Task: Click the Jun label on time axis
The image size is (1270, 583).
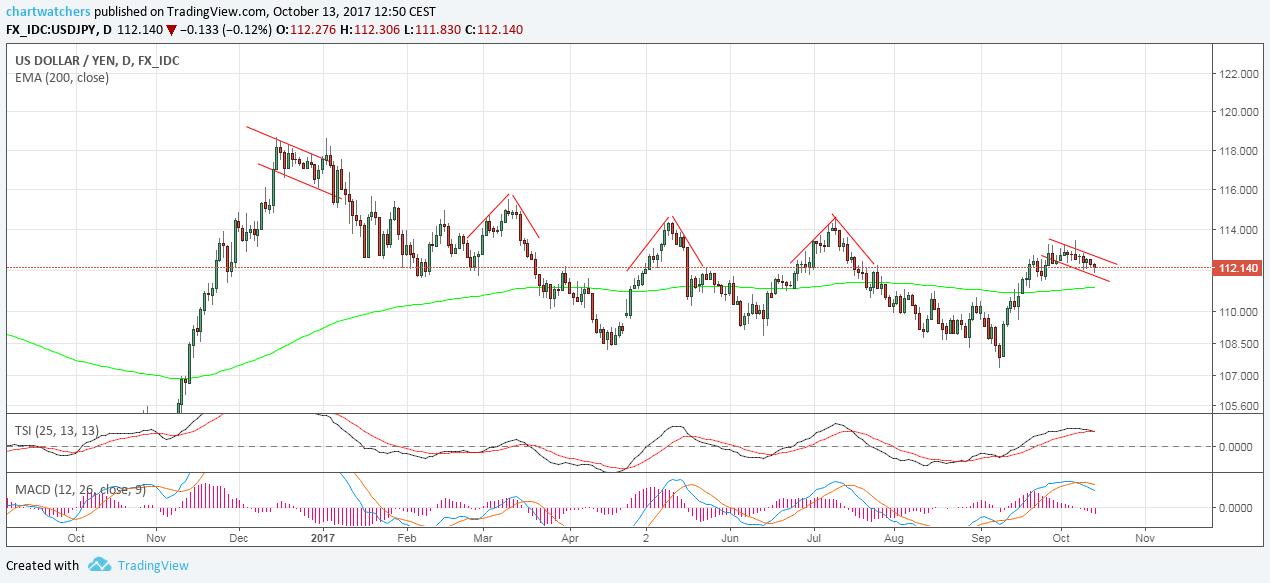Action: [x=731, y=537]
